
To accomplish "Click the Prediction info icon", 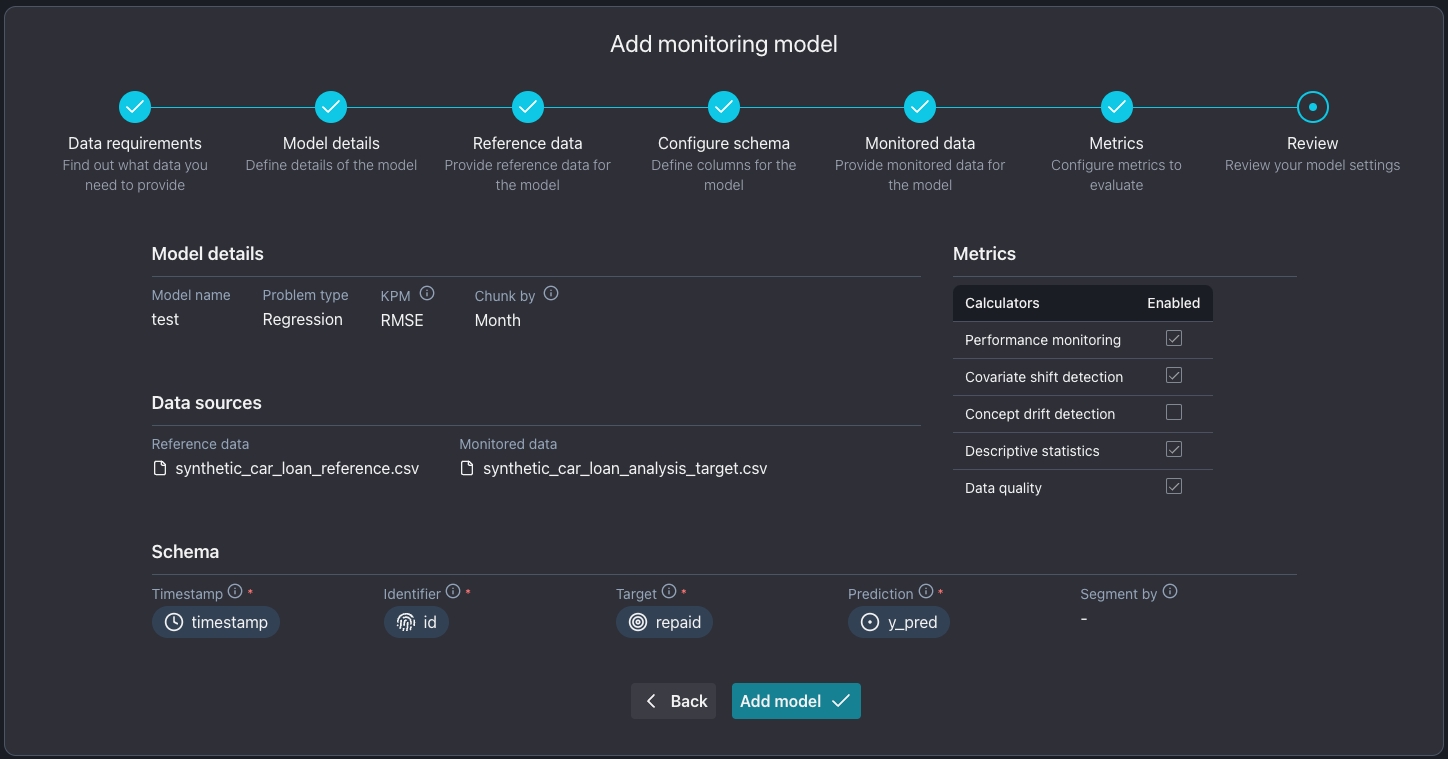I will pos(926,592).
